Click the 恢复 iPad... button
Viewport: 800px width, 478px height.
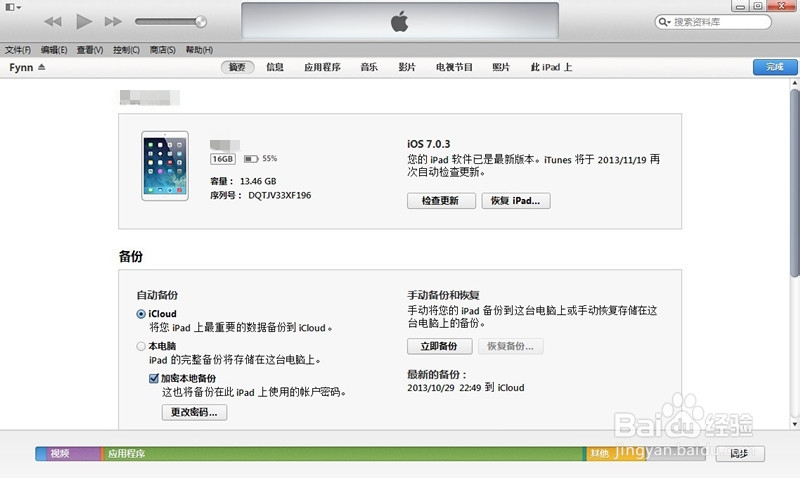516,200
